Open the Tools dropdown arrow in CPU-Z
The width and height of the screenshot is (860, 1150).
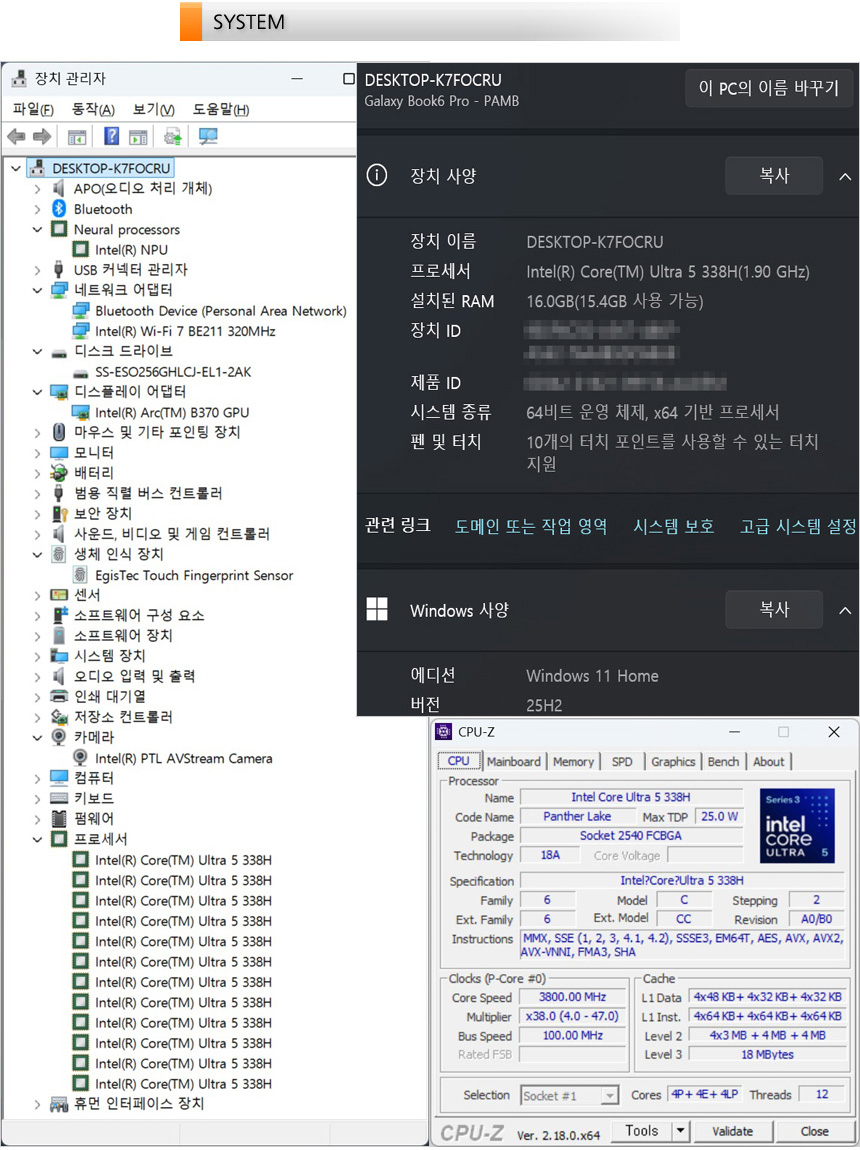point(680,1131)
